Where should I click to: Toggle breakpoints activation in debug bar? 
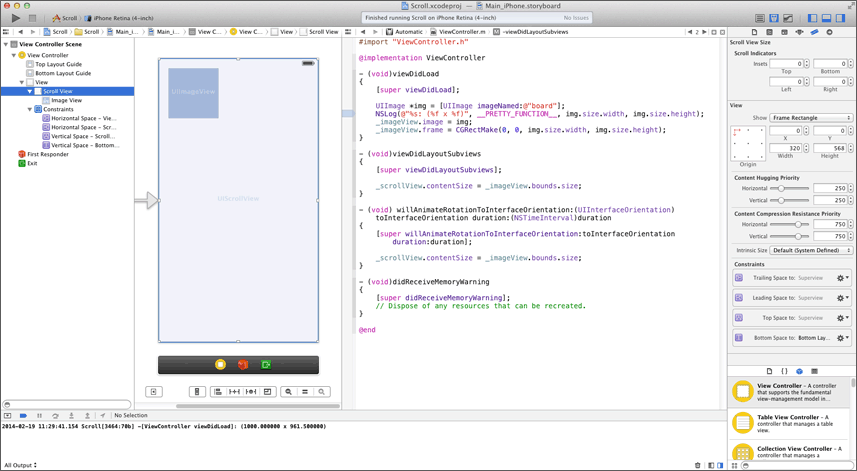tap(23, 415)
